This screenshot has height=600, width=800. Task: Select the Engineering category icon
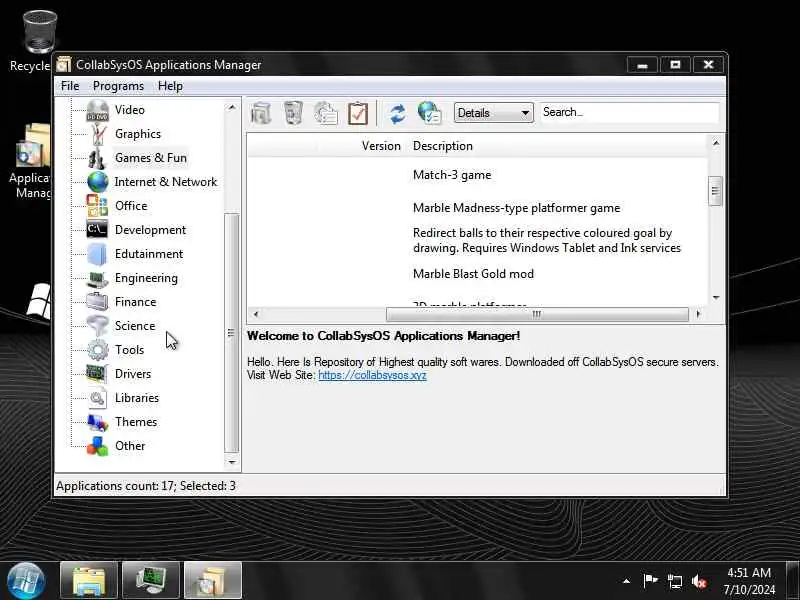pyautogui.click(x=97, y=279)
